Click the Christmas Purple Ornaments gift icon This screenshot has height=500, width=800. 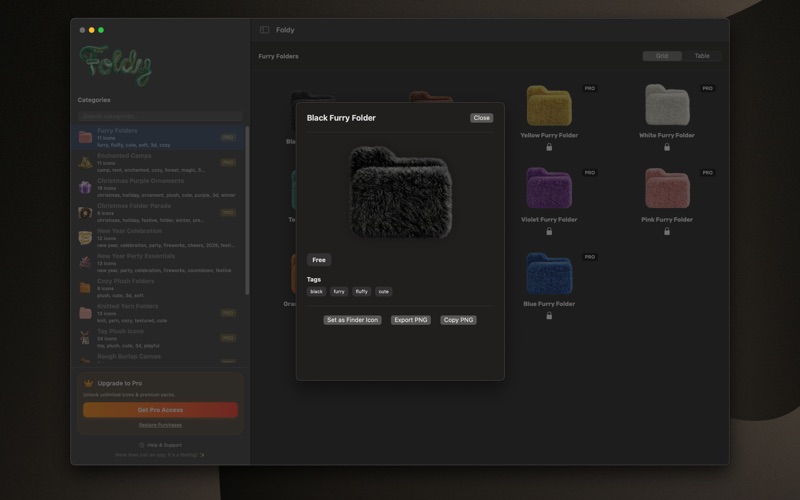click(85, 187)
